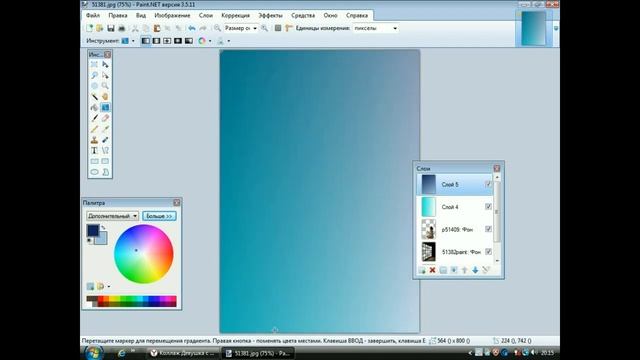Open color/transparency mode dropdown arrow
640x360 pixels.
[x=210, y=41]
